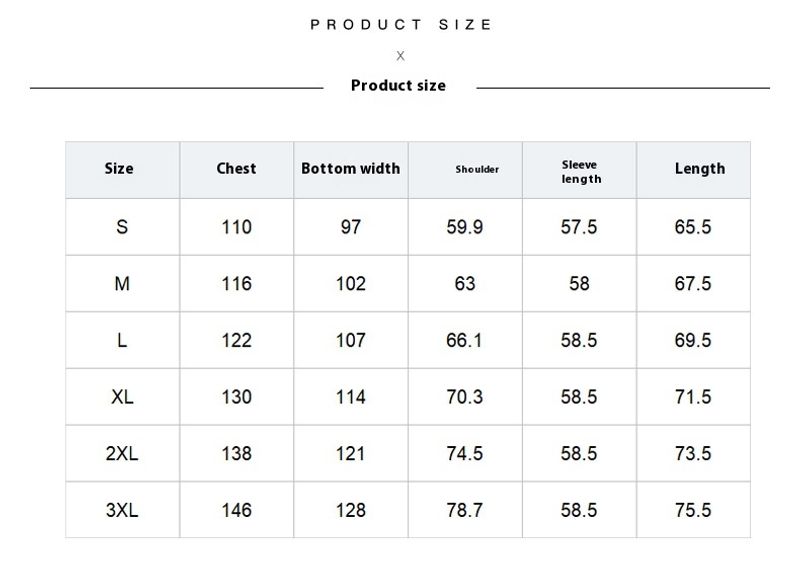Click the M size row label
800x567 pixels.
click(122, 284)
